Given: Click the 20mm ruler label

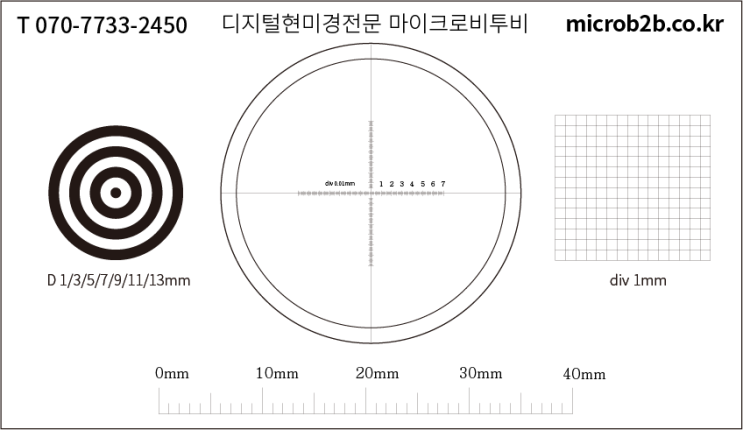Looking at the screenshot, I should click(377, 374).
